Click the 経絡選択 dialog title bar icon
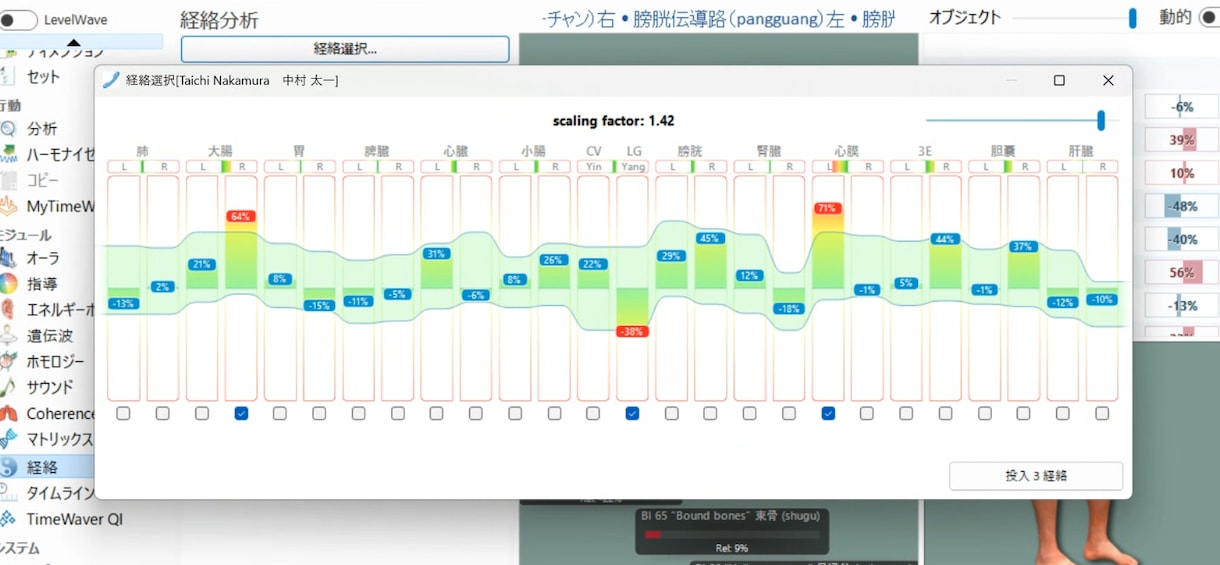The width and height of the screenshot is (1220, 565). (x=111, y=80)
